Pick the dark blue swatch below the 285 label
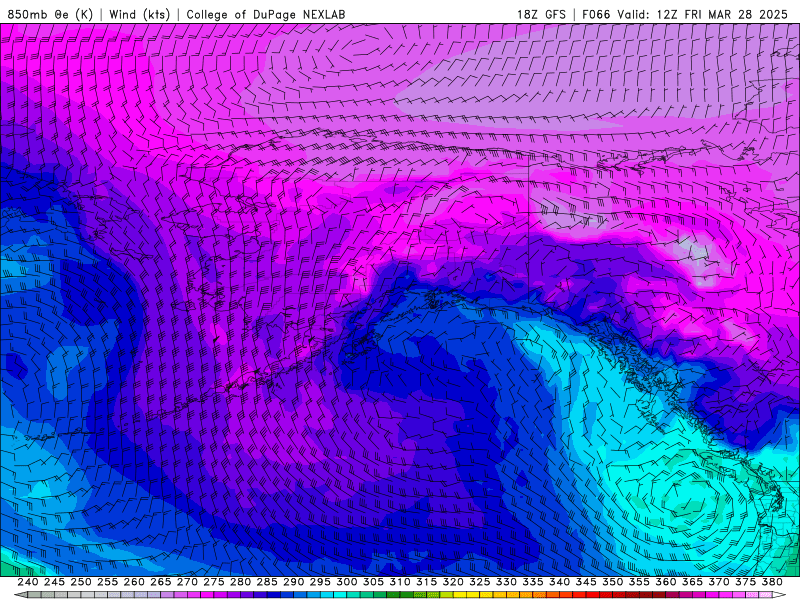The image size is (800, 600). [x=273, y=595]
